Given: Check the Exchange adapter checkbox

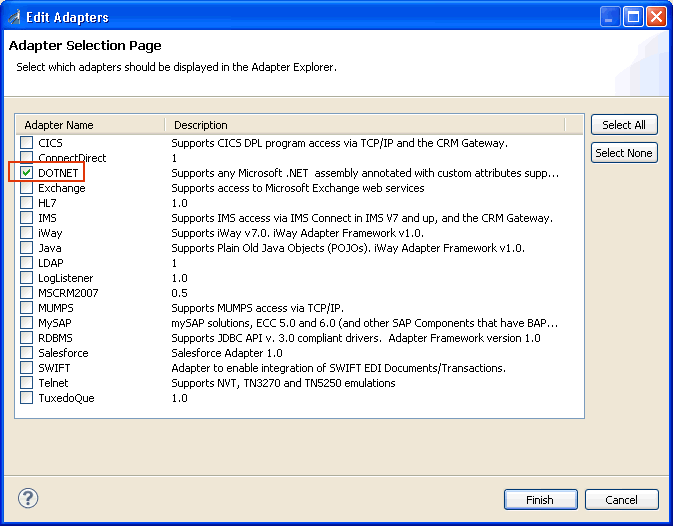Looking at the screenshot, I should coord(27,188).
